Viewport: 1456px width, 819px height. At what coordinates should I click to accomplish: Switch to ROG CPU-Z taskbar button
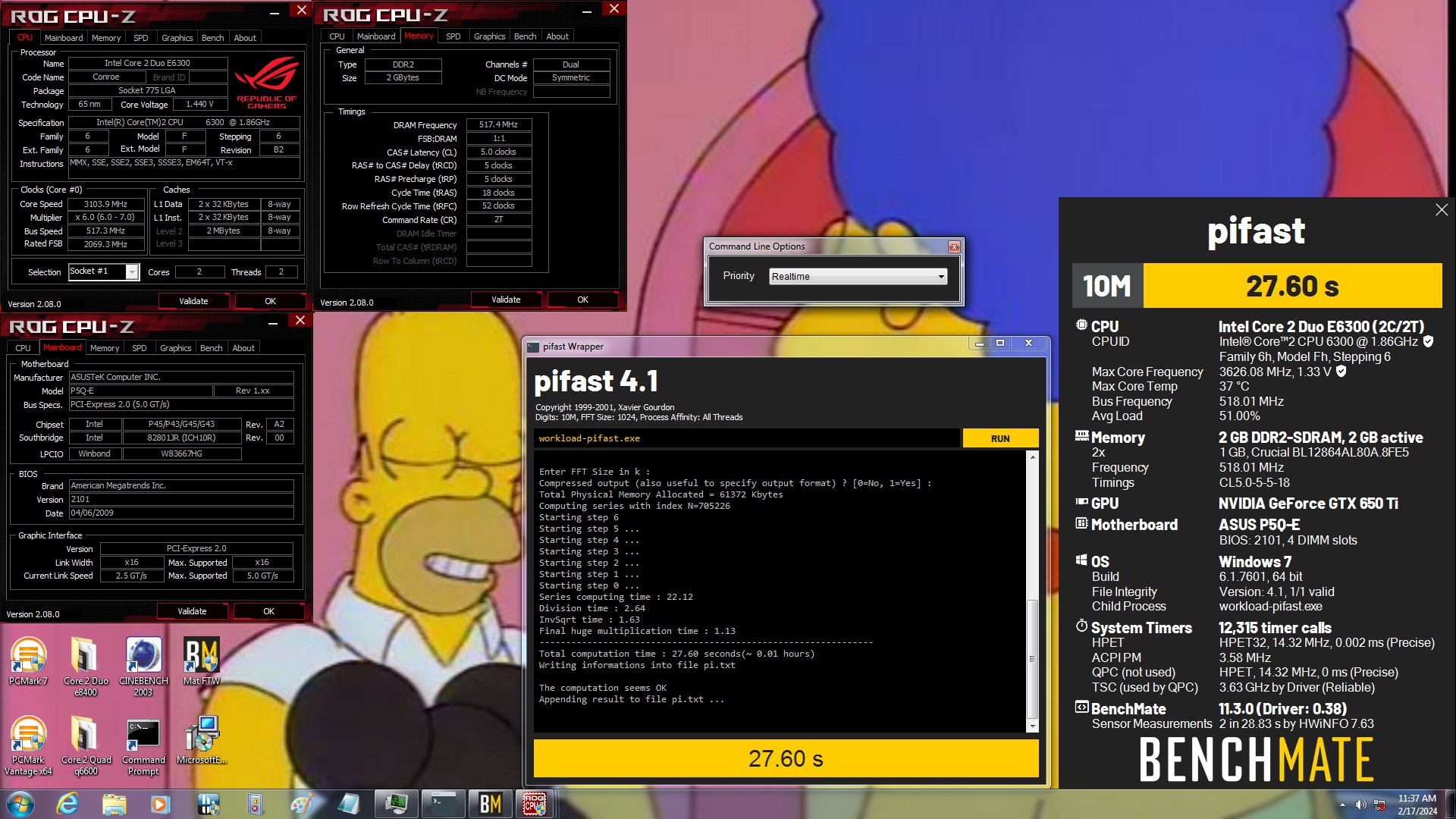click(535, 804)
